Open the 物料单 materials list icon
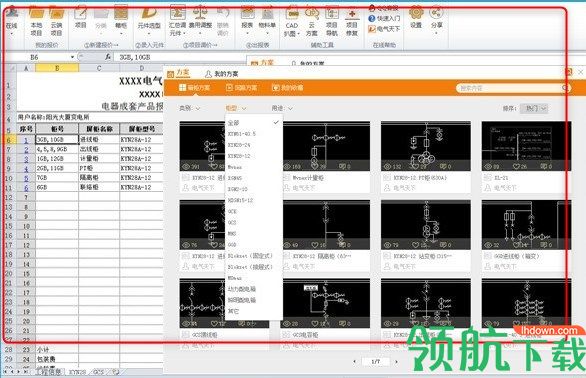Image resolution: width=586 pixels, height=378 pixels. point(267,12)
